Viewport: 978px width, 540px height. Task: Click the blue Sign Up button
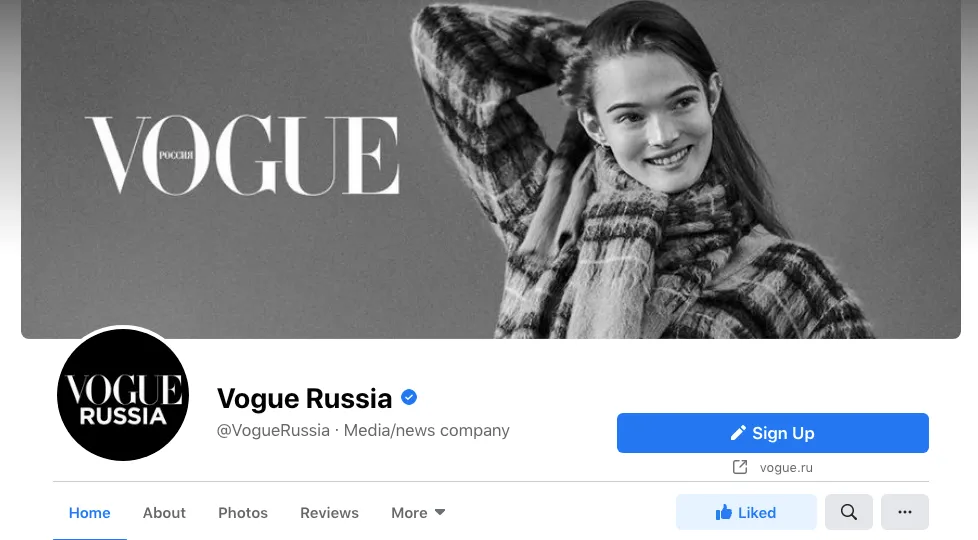click(773, 433)
